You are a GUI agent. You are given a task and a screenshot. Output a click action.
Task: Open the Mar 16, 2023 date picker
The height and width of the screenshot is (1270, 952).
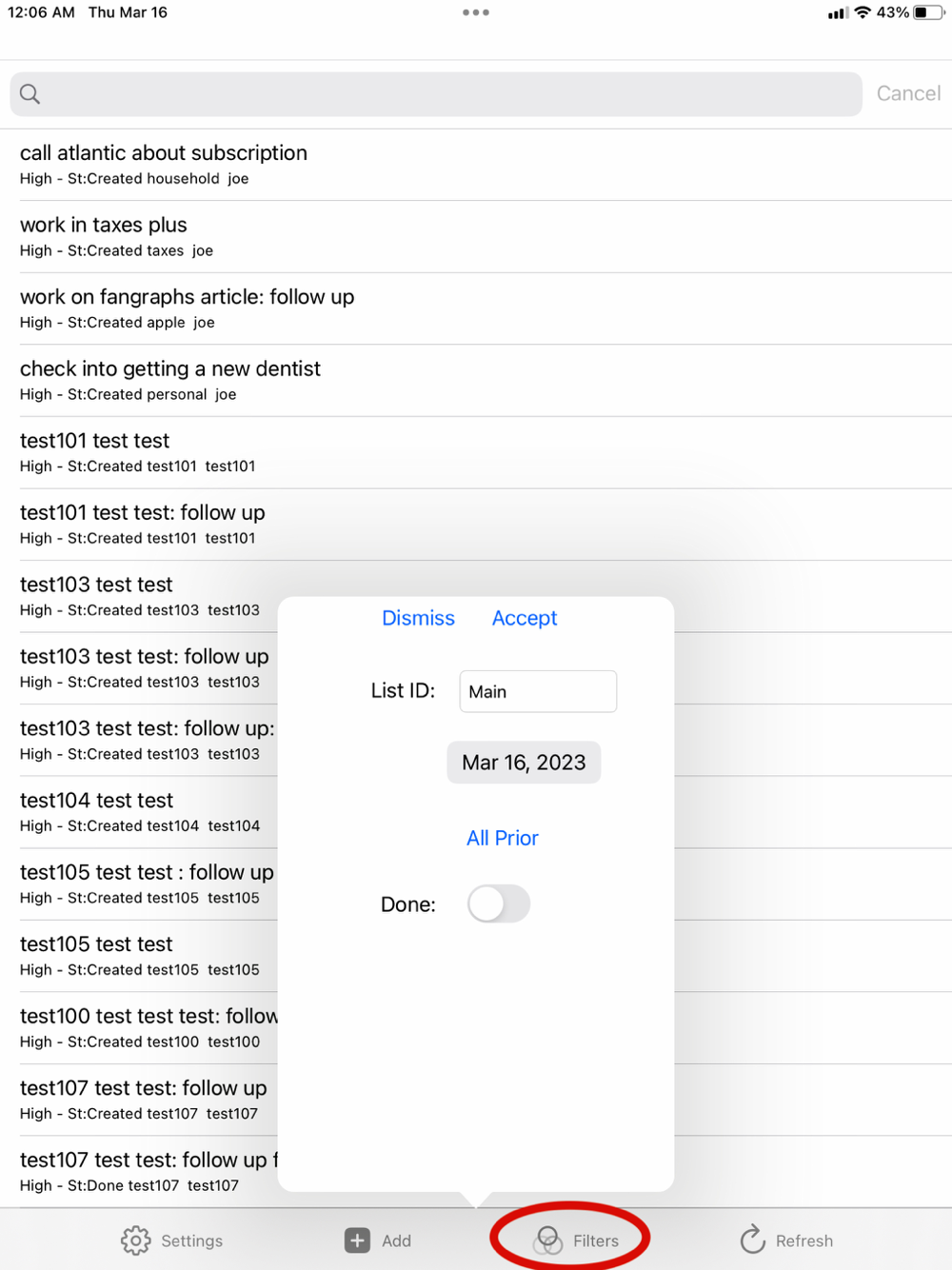click(524, 763)
